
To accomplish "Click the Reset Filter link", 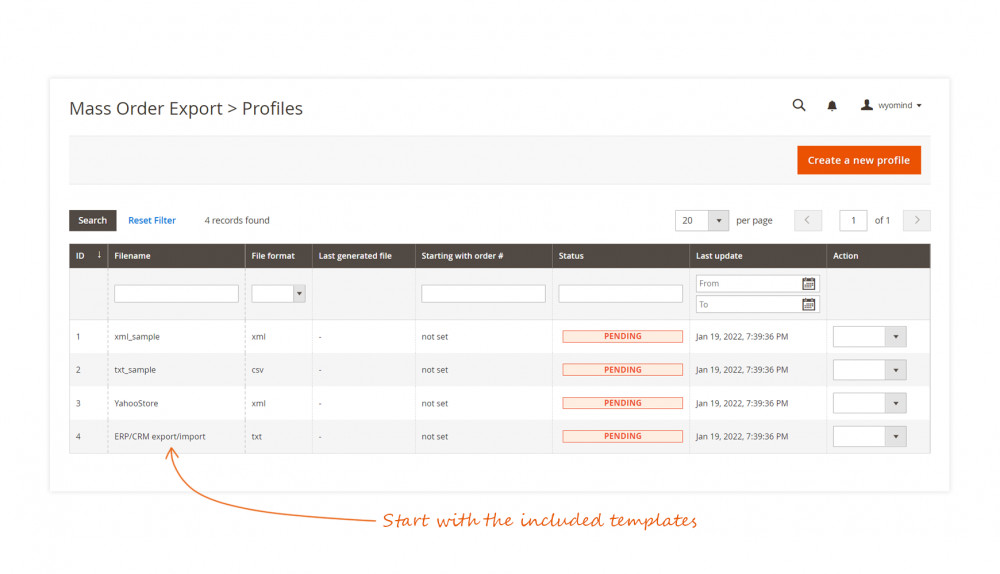I will click(152, 221).
